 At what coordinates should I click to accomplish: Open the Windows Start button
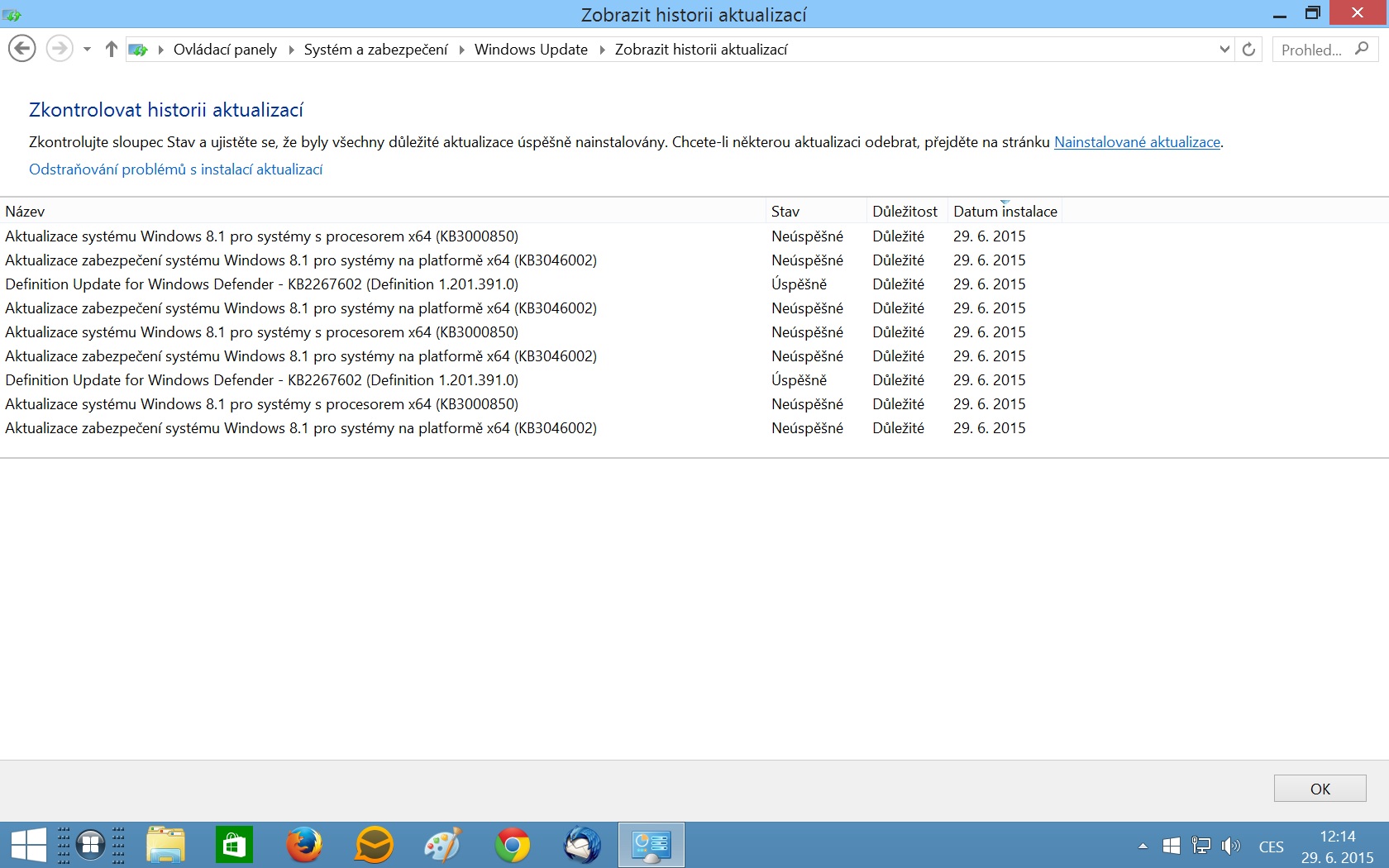pyautogui.click(x=28, y=845)
